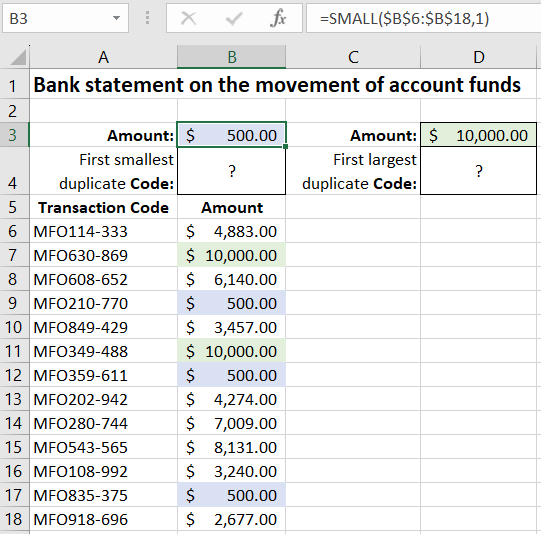Select column D header
This screenshot has width=541, height=534.
(479, 57)
